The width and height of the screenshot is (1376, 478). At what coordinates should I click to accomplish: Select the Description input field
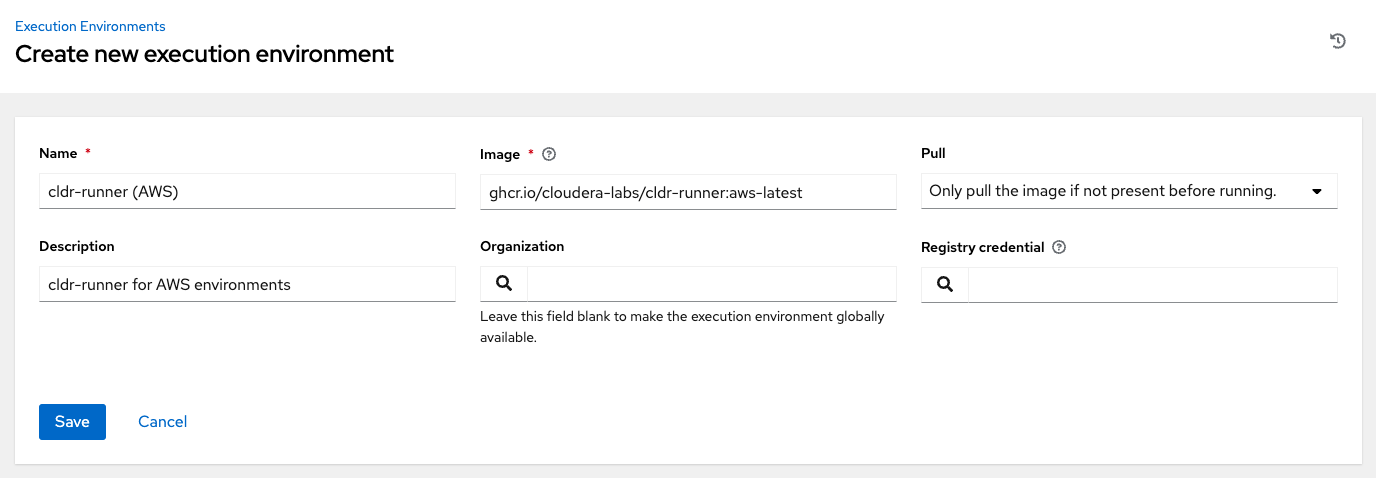tap(247, 285)
